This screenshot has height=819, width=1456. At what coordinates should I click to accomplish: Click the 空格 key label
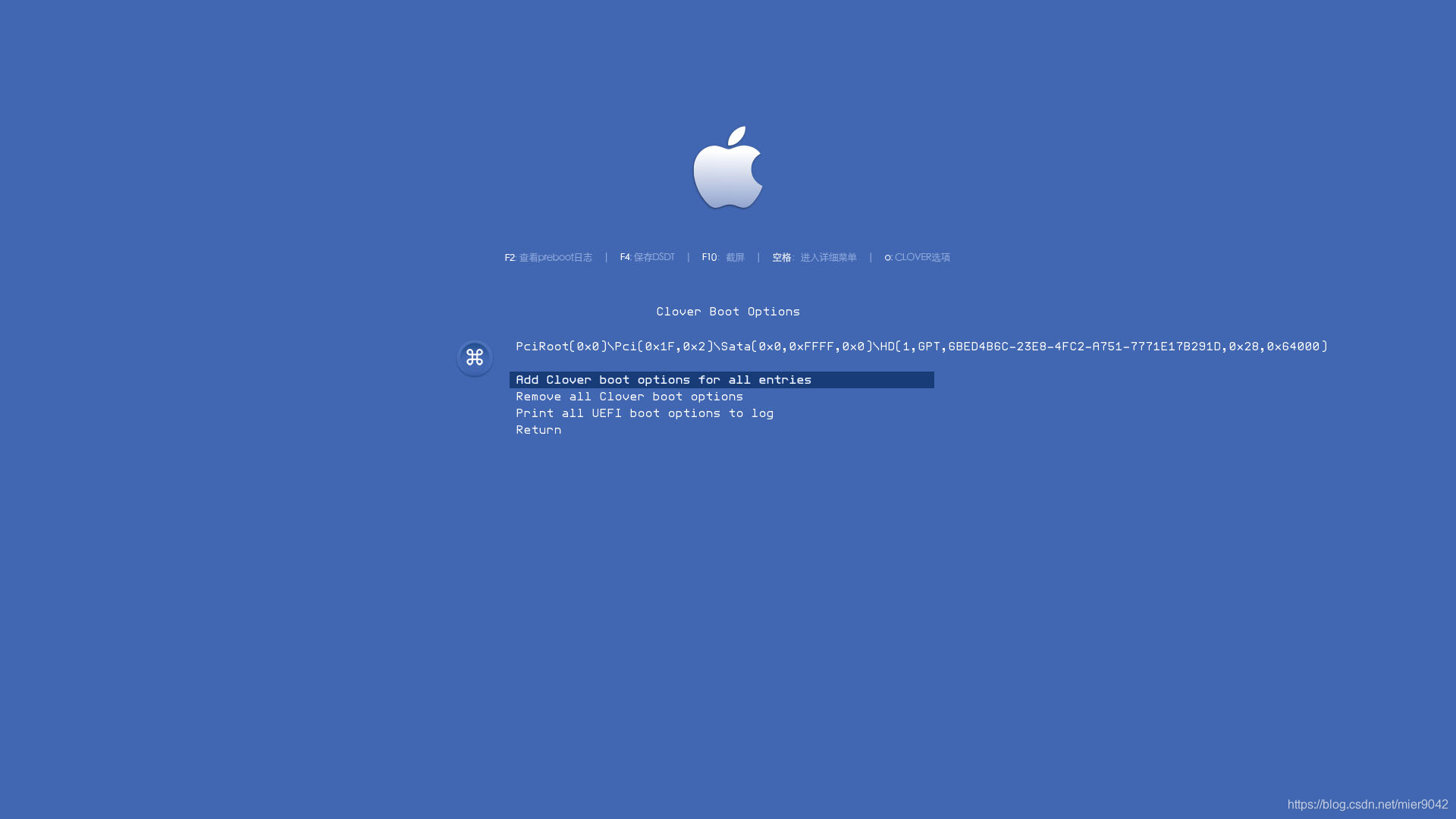pyautogui.click(x=782, y=258)
